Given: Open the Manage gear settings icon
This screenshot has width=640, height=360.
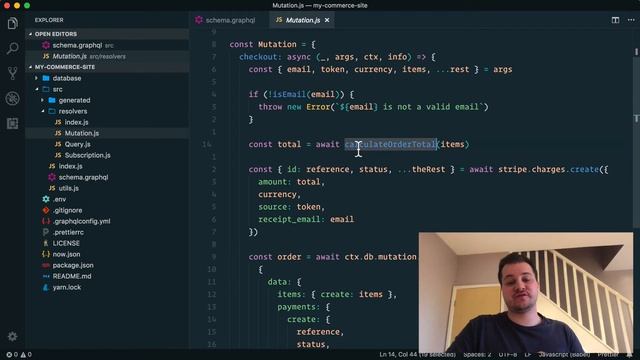Looking at the screenshot, I should pos(12,336).
